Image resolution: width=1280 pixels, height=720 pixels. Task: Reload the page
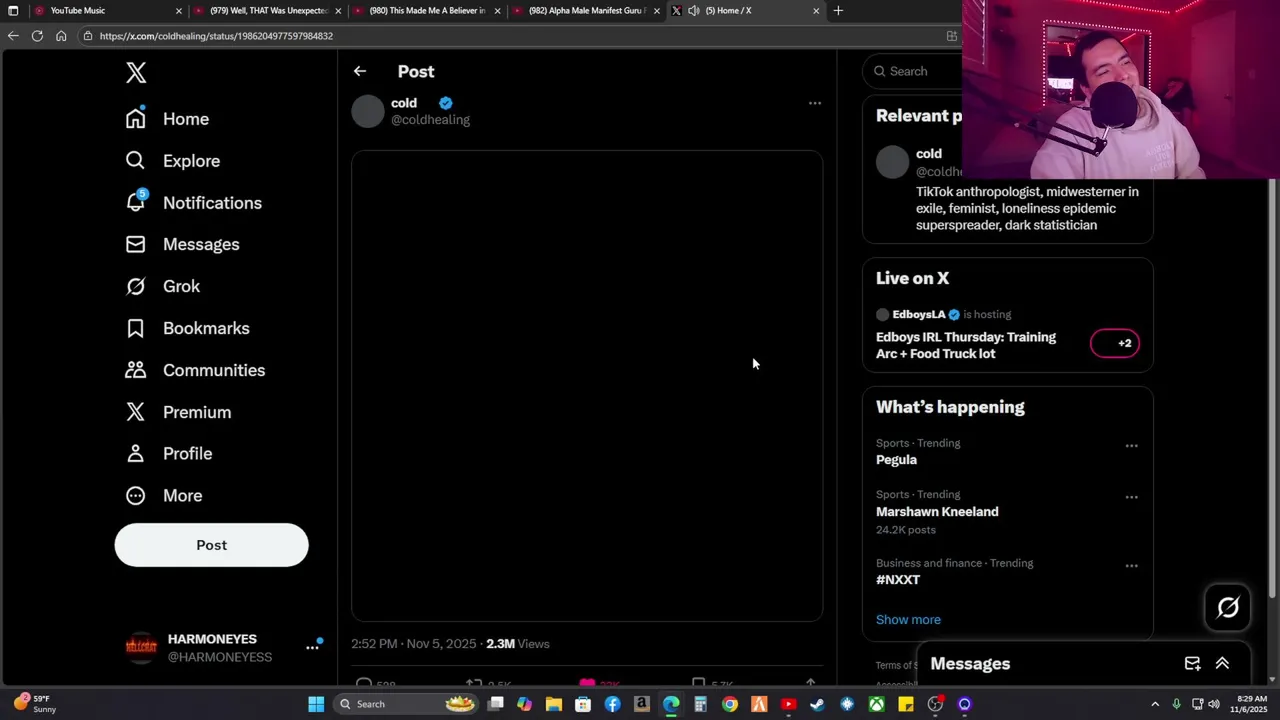click(37, 36)
